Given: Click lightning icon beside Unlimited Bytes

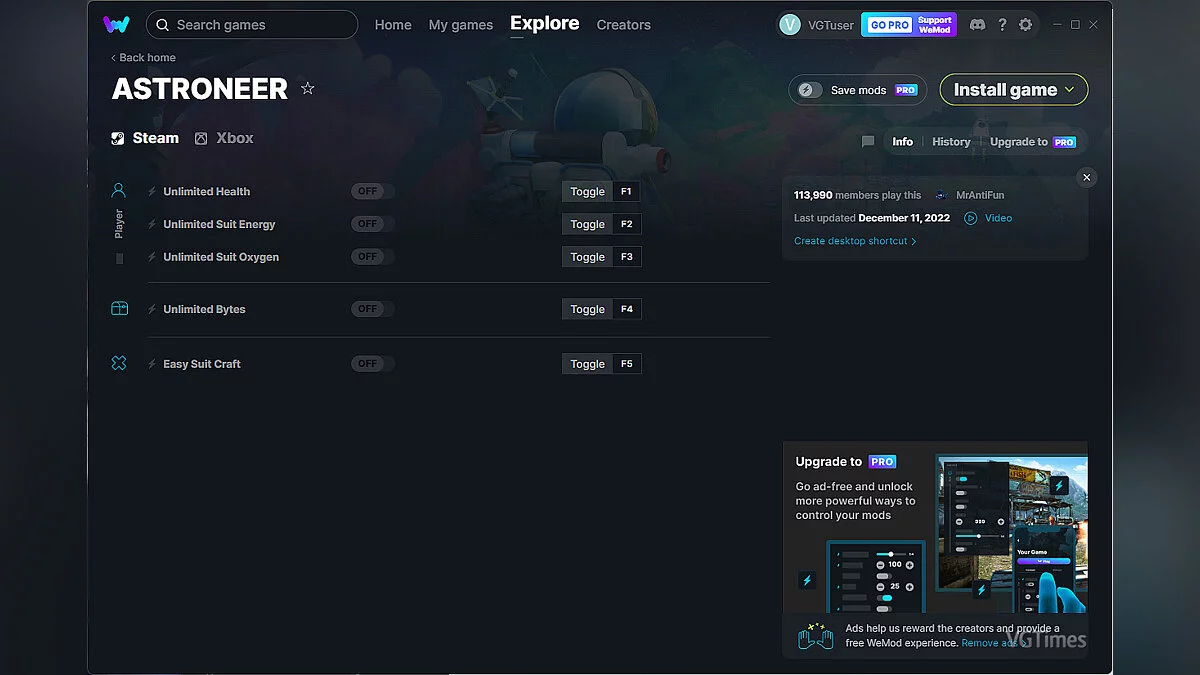Looking at the screenshot, I should pyautogui.click(x=152, y=309).
